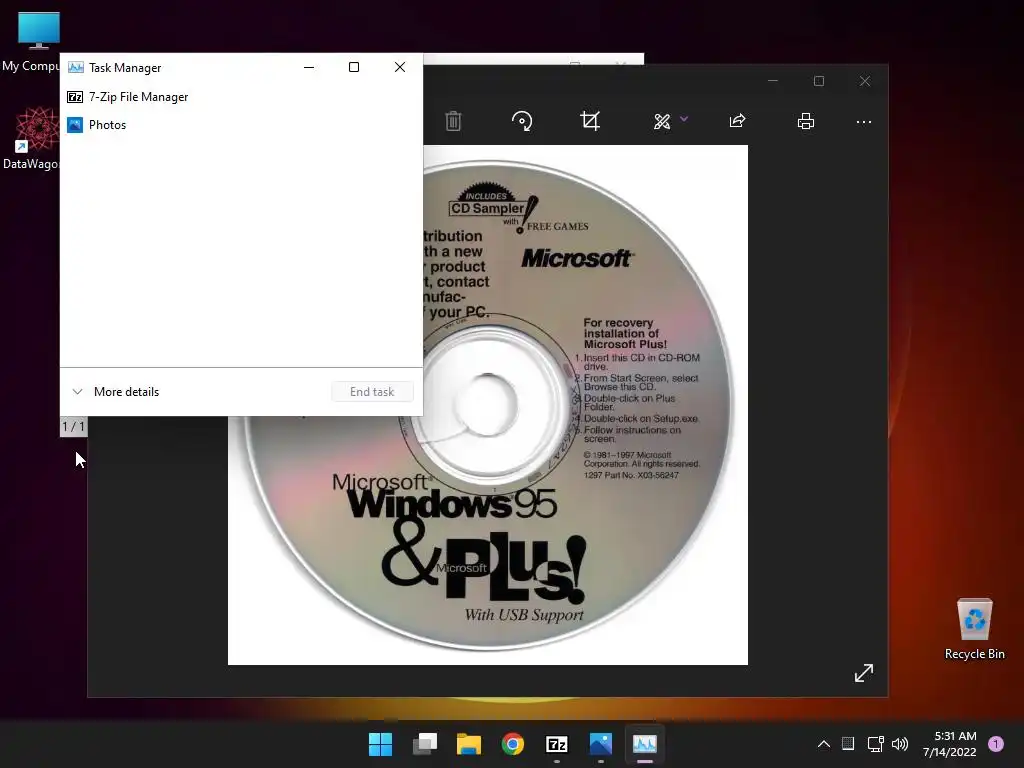Click Task Manager title bar icon
Image resolution: width=1024 pixels, height=768 pixels.
[x=76, y=67]
